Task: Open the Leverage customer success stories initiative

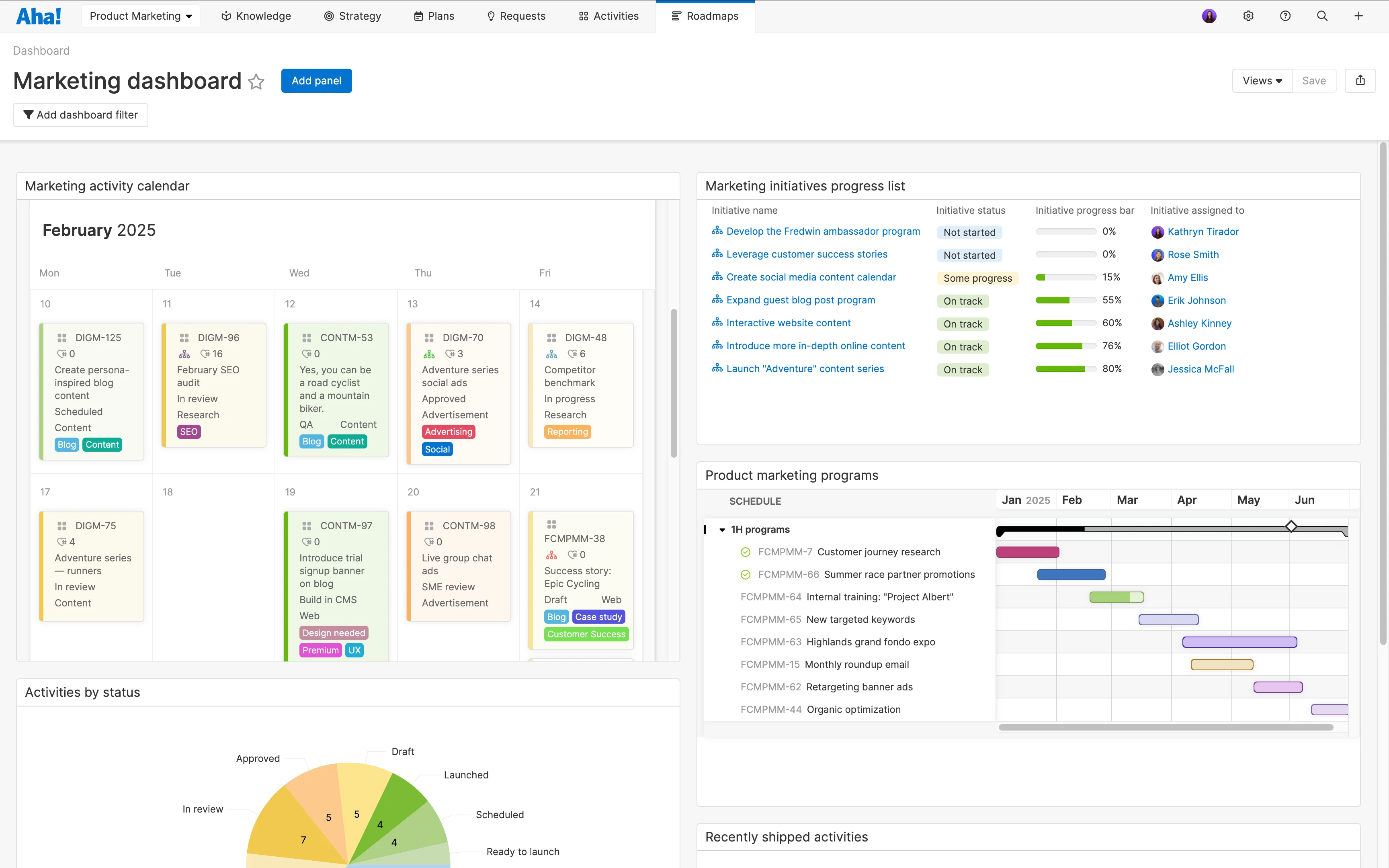Action: click(806, 254)
